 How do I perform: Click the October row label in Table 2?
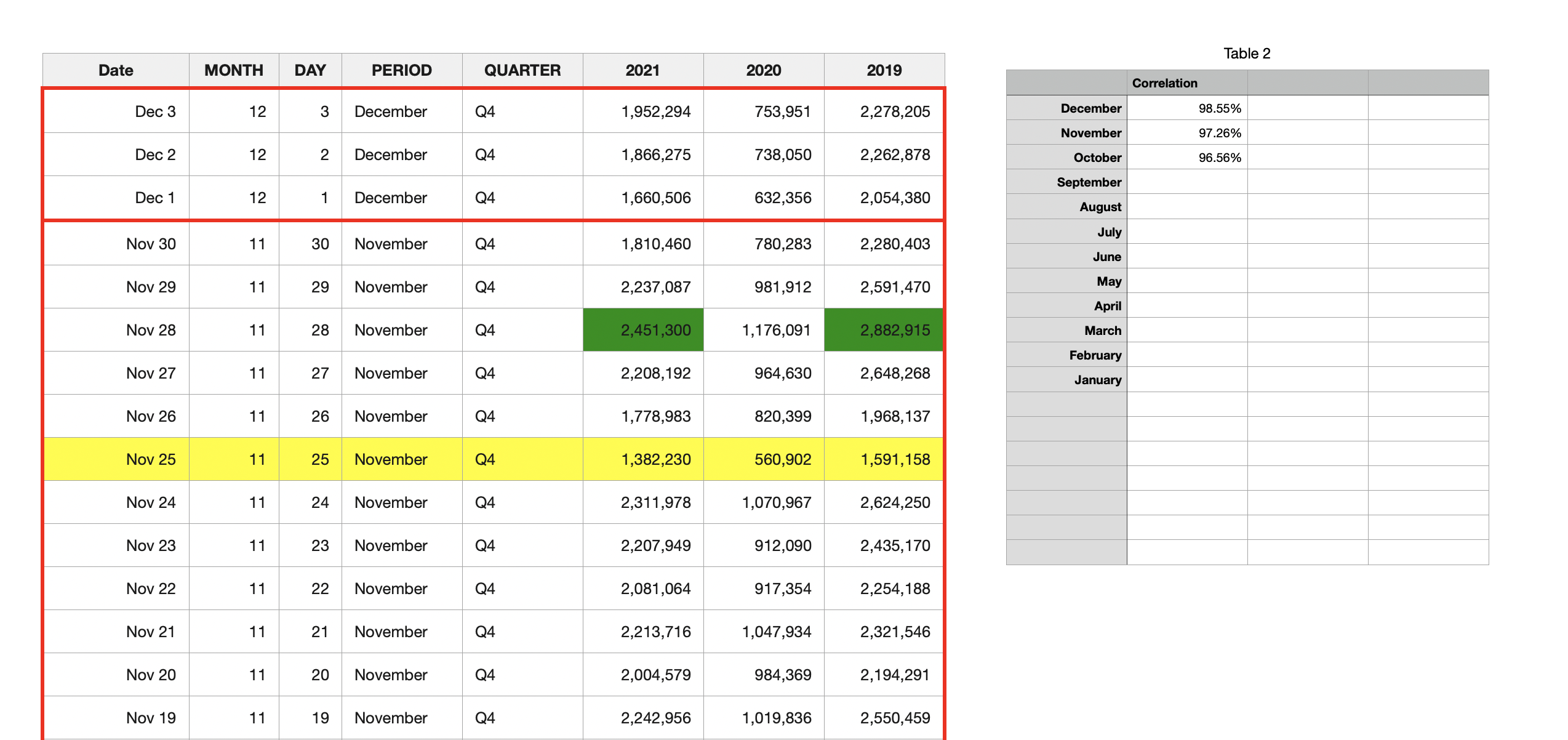1066,158
